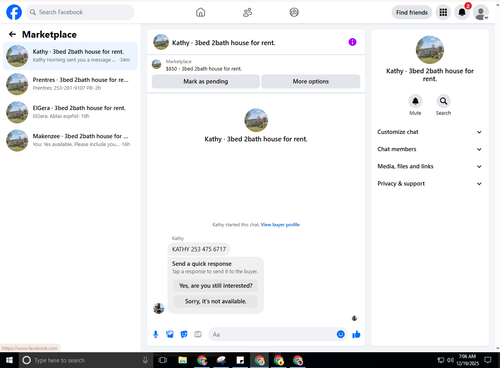Attach a photo or file icon

[170, 334]
